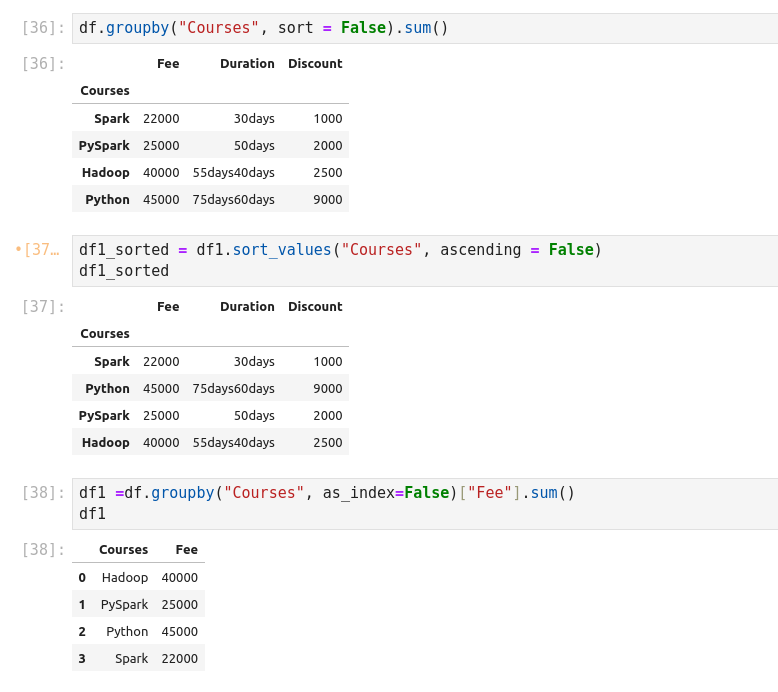Click the output prompt [38] beside last table
The image size is (778, 692).
point(42,550)
